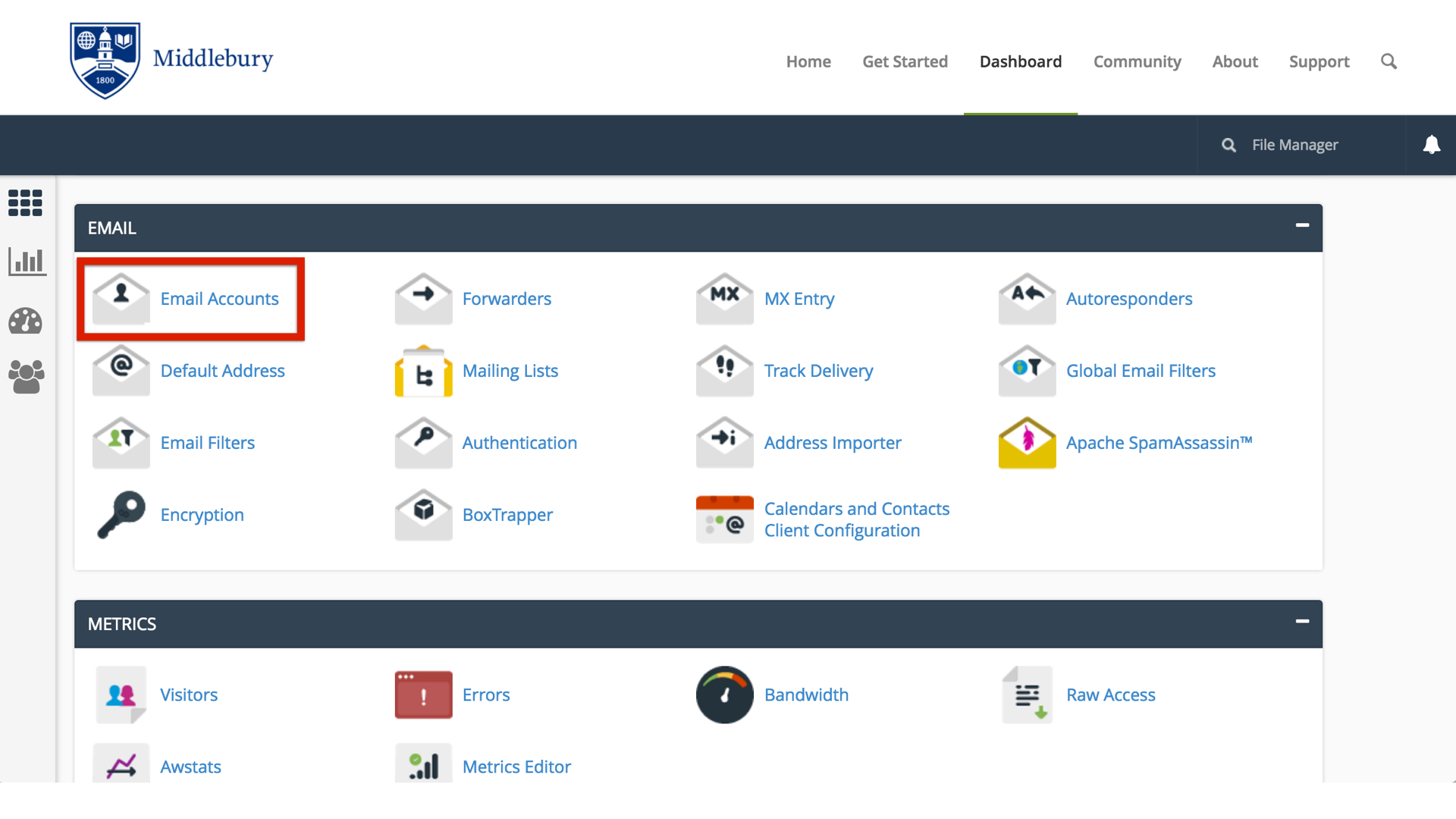Open the Global Email Filters link

1141,371
